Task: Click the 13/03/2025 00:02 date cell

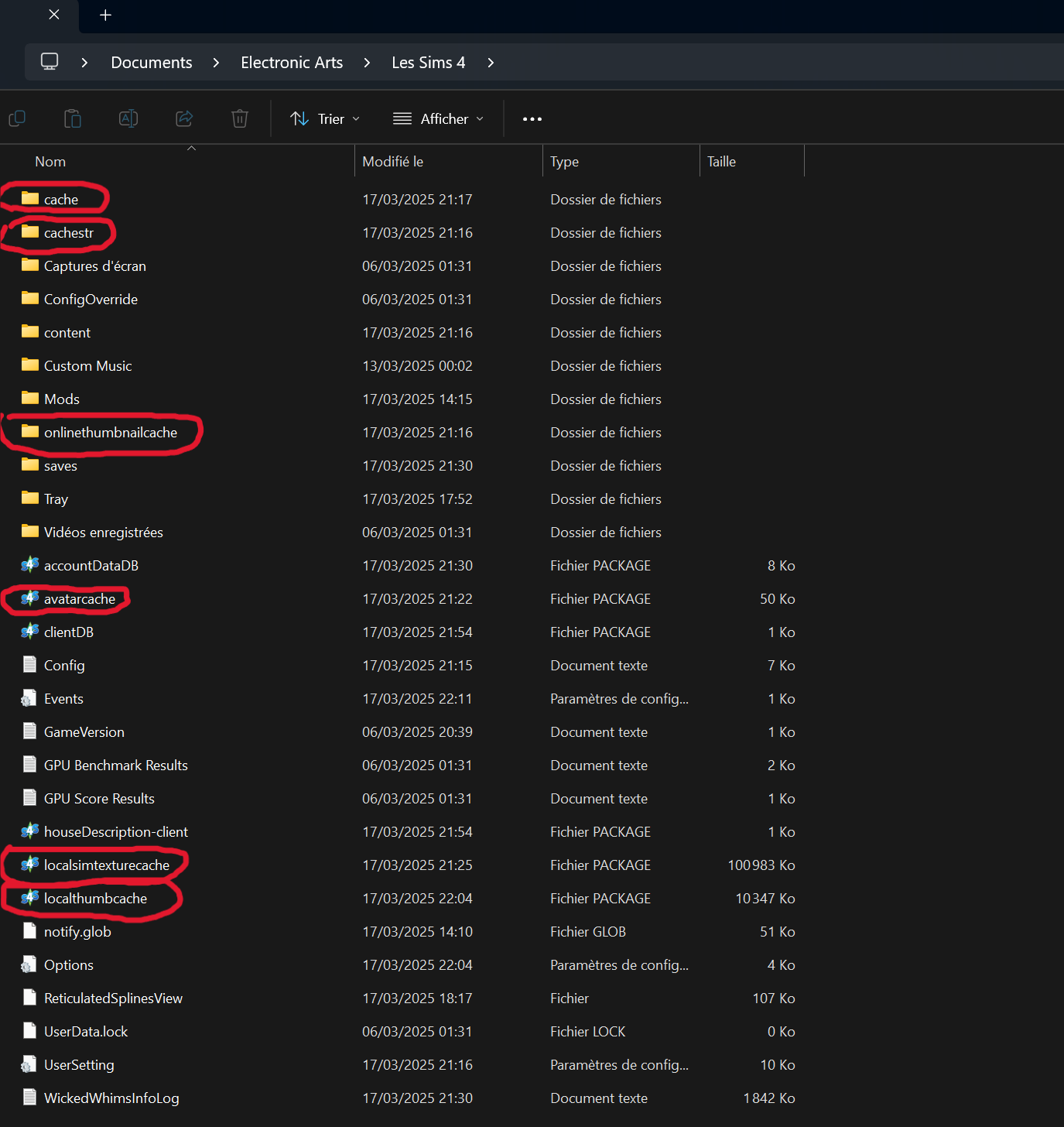Action: [x=417, y=366]
